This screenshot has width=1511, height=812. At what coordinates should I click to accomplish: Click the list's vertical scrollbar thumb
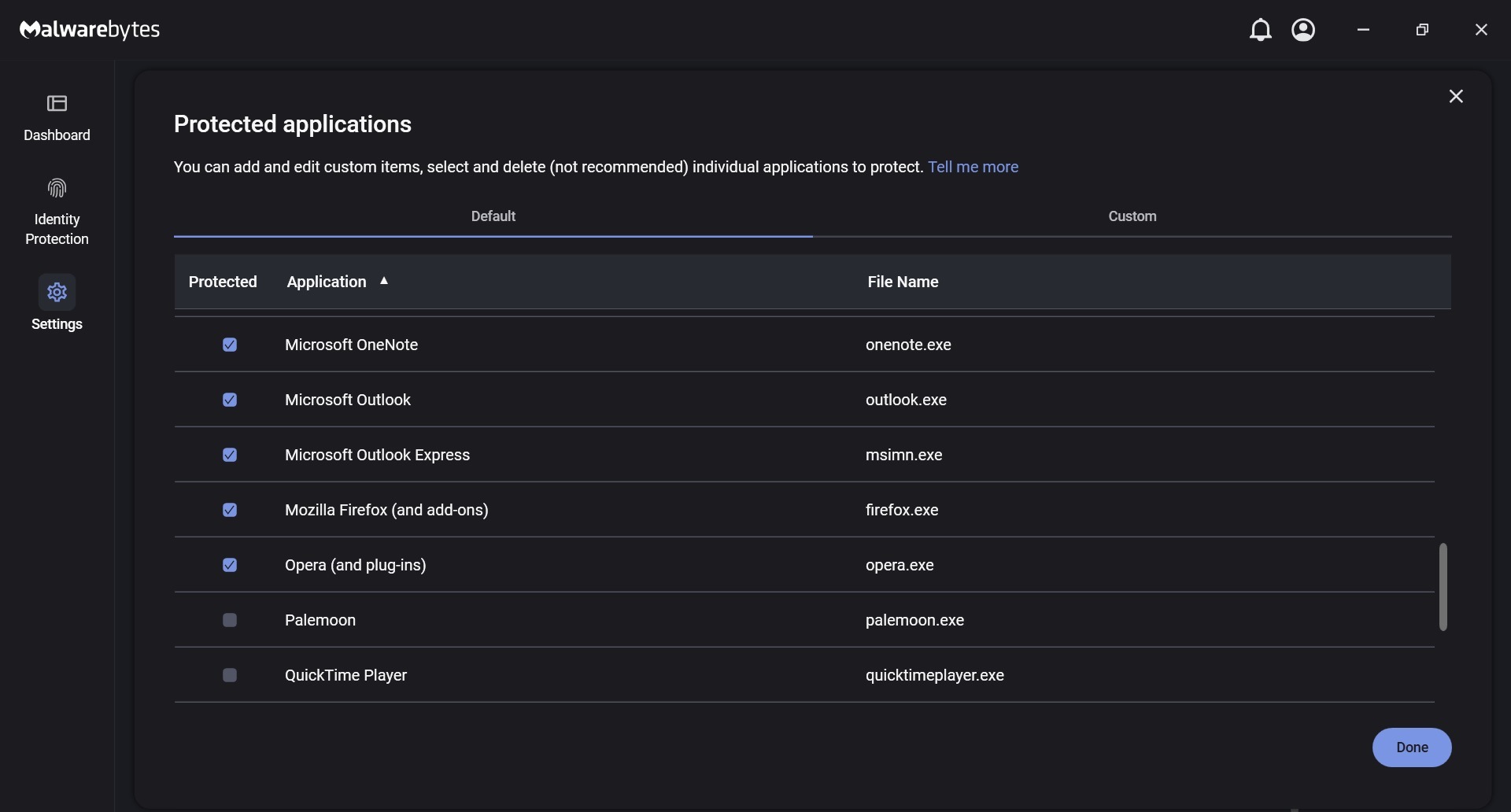(1443, 586)
